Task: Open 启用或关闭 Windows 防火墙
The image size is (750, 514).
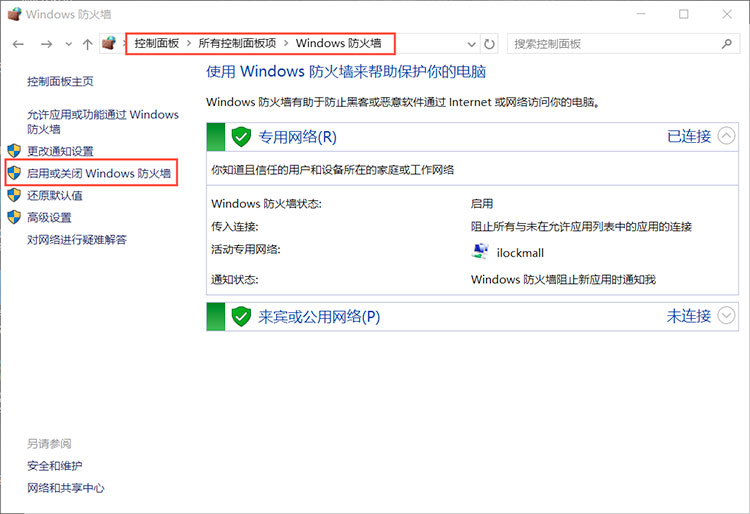Action: point(99,173)
